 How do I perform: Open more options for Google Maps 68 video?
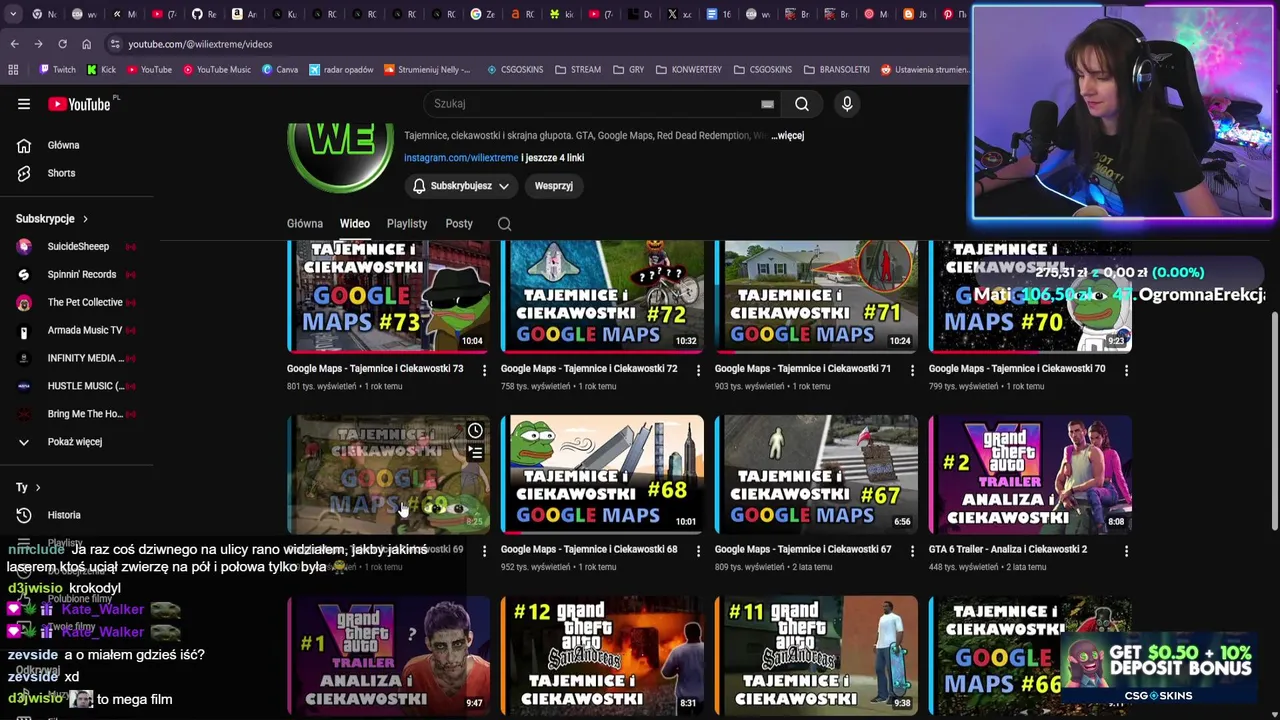pyautogui.click(x=698, y=551)
